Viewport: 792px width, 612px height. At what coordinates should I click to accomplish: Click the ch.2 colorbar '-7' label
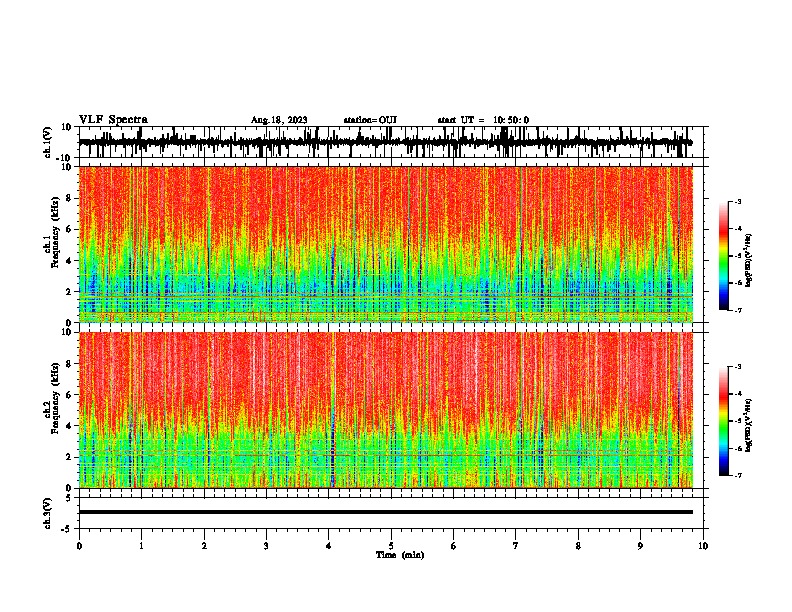tap(737, 476)
